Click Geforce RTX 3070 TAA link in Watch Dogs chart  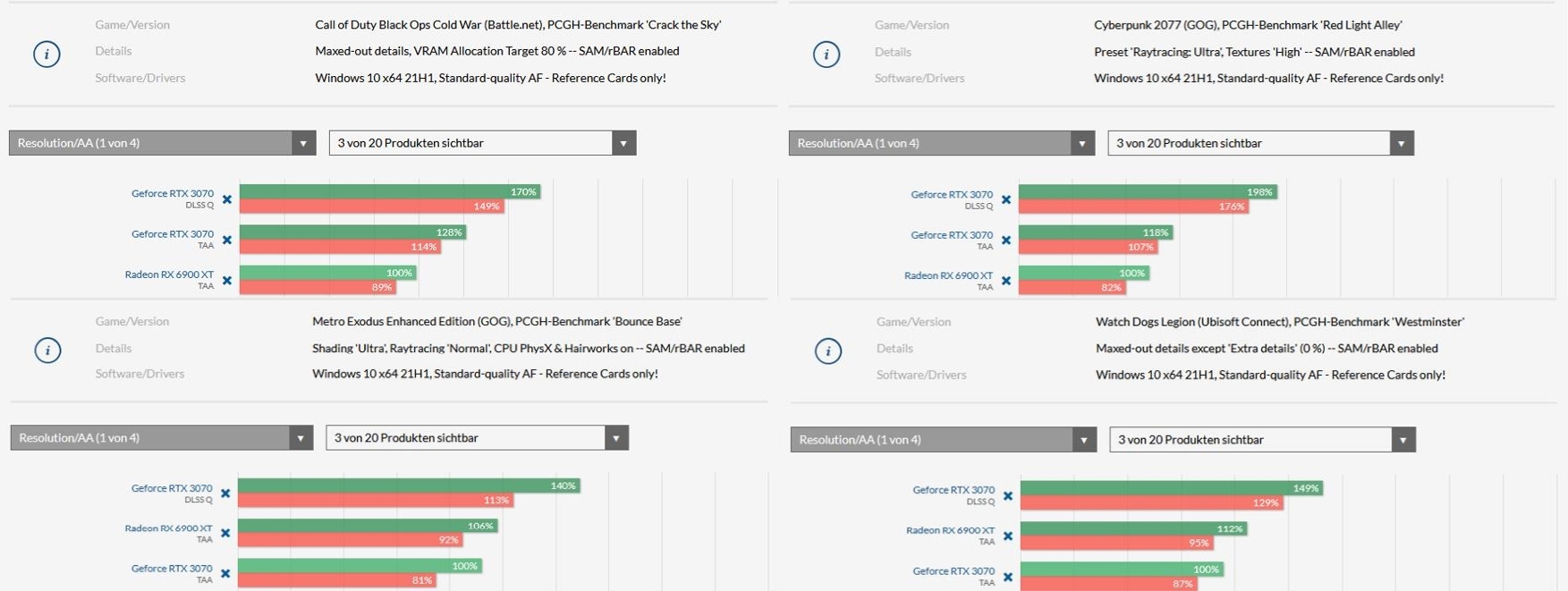point(954,570)
